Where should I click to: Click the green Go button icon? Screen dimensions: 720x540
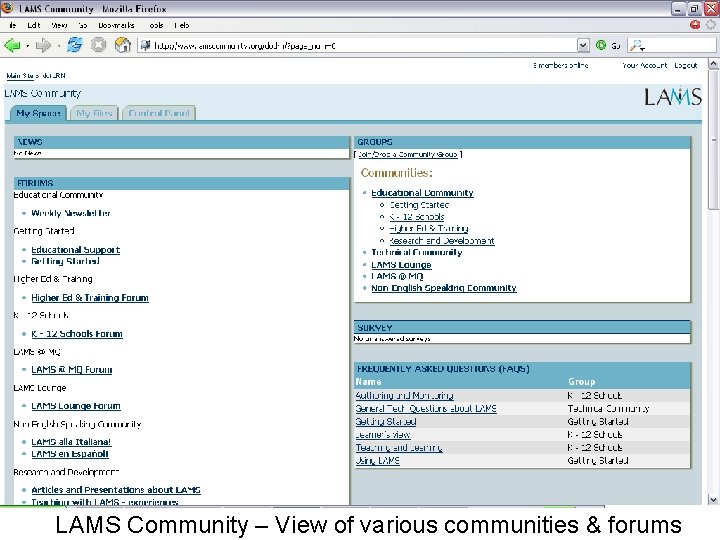pyautogui.click(x=601, y=45)
